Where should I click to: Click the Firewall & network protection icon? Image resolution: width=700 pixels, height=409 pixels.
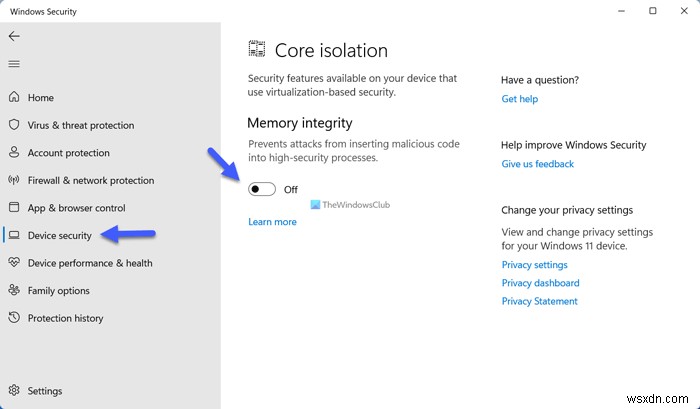click(x=14, y=181)
